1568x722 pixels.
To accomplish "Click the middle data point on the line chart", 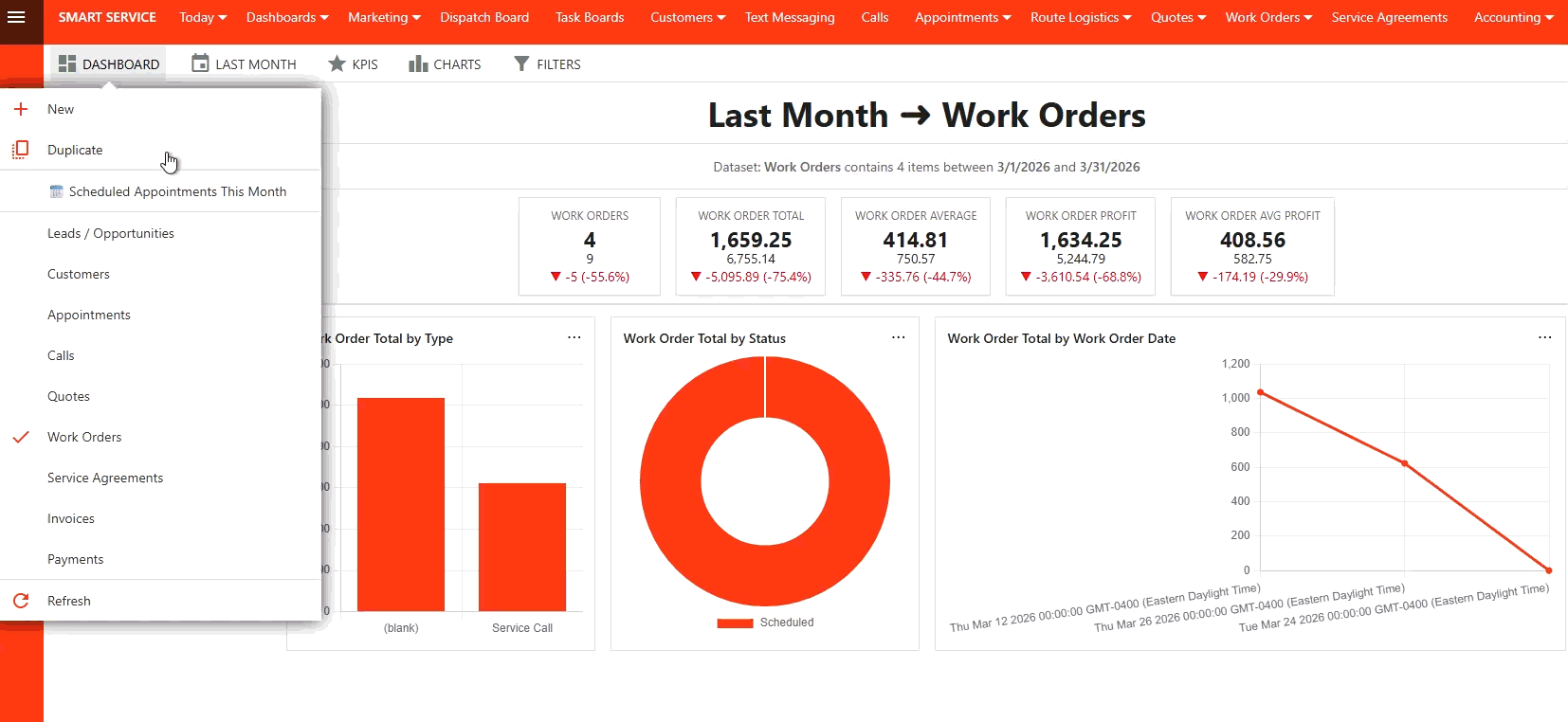I will coord(1404,463).
